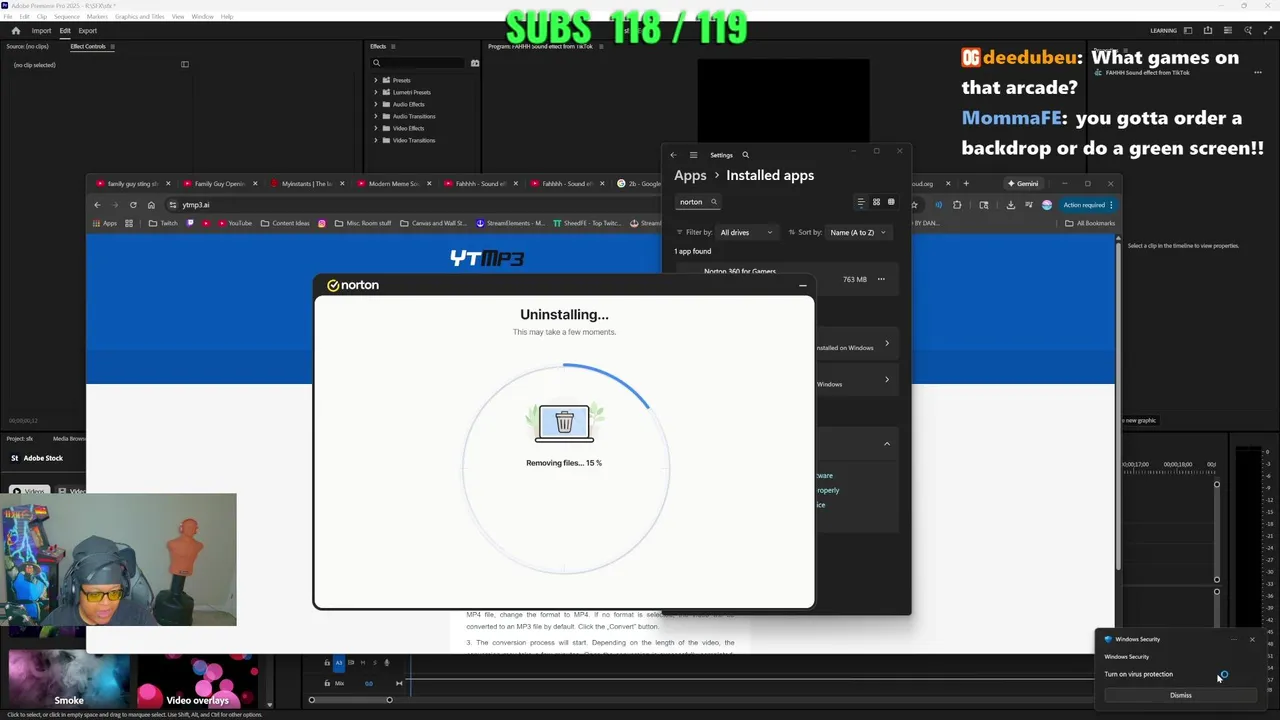This screenshot has height=720, width=1280.
Task: Open new Chrome tab with plus button
Action: coord(966,184)
